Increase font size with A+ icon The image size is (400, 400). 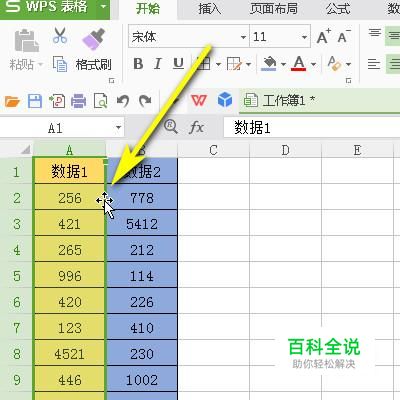click(323, 36)
